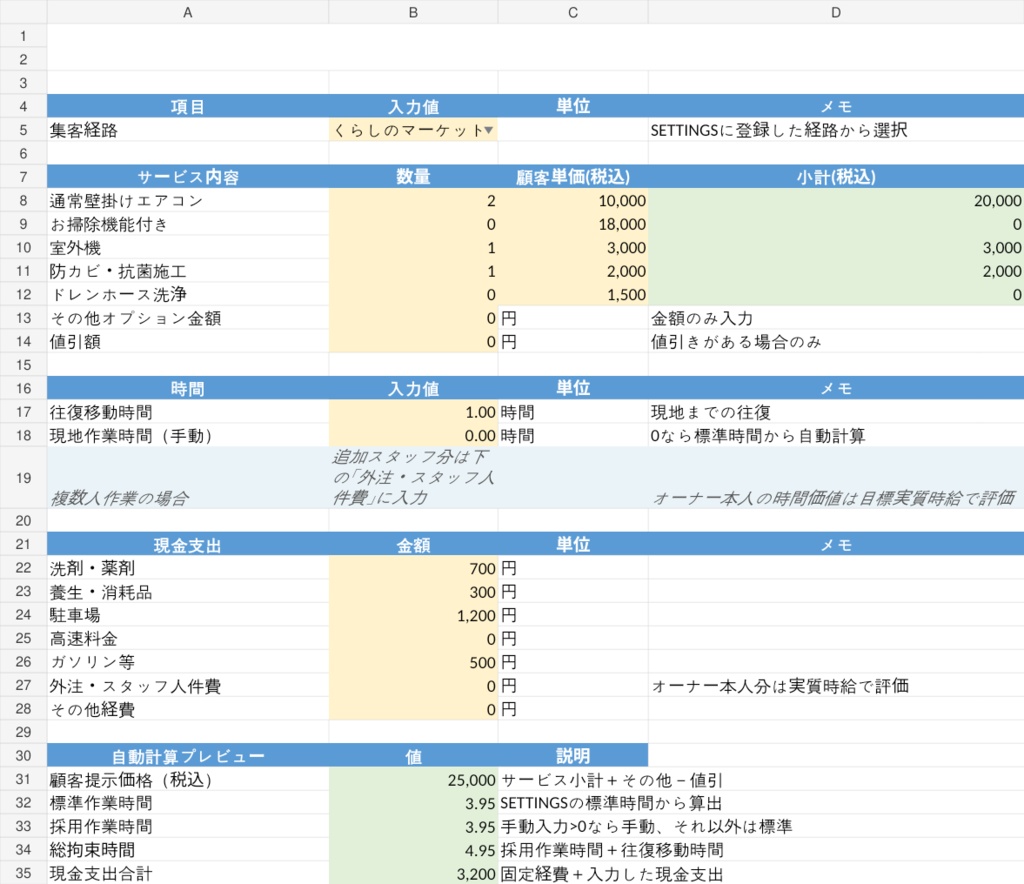Select row 5 header

coord(24,130)
